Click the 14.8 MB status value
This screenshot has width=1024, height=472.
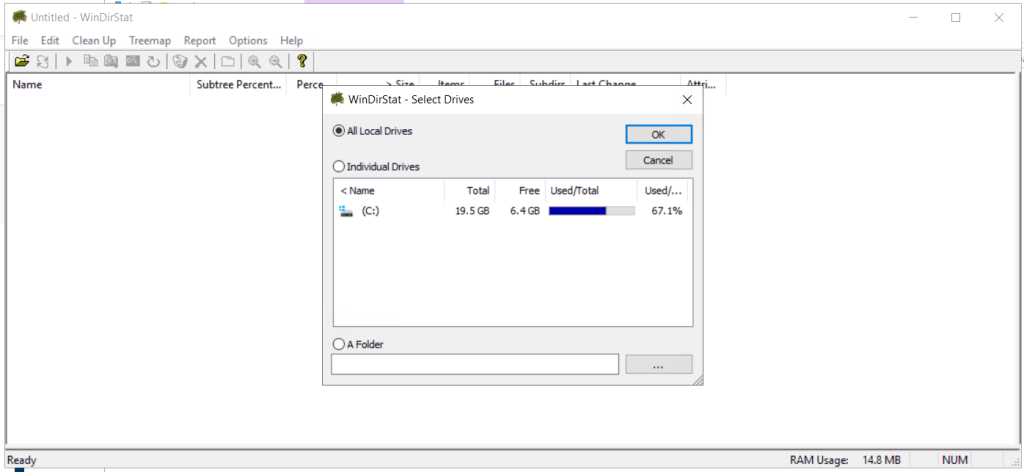[x=881, y=460]
